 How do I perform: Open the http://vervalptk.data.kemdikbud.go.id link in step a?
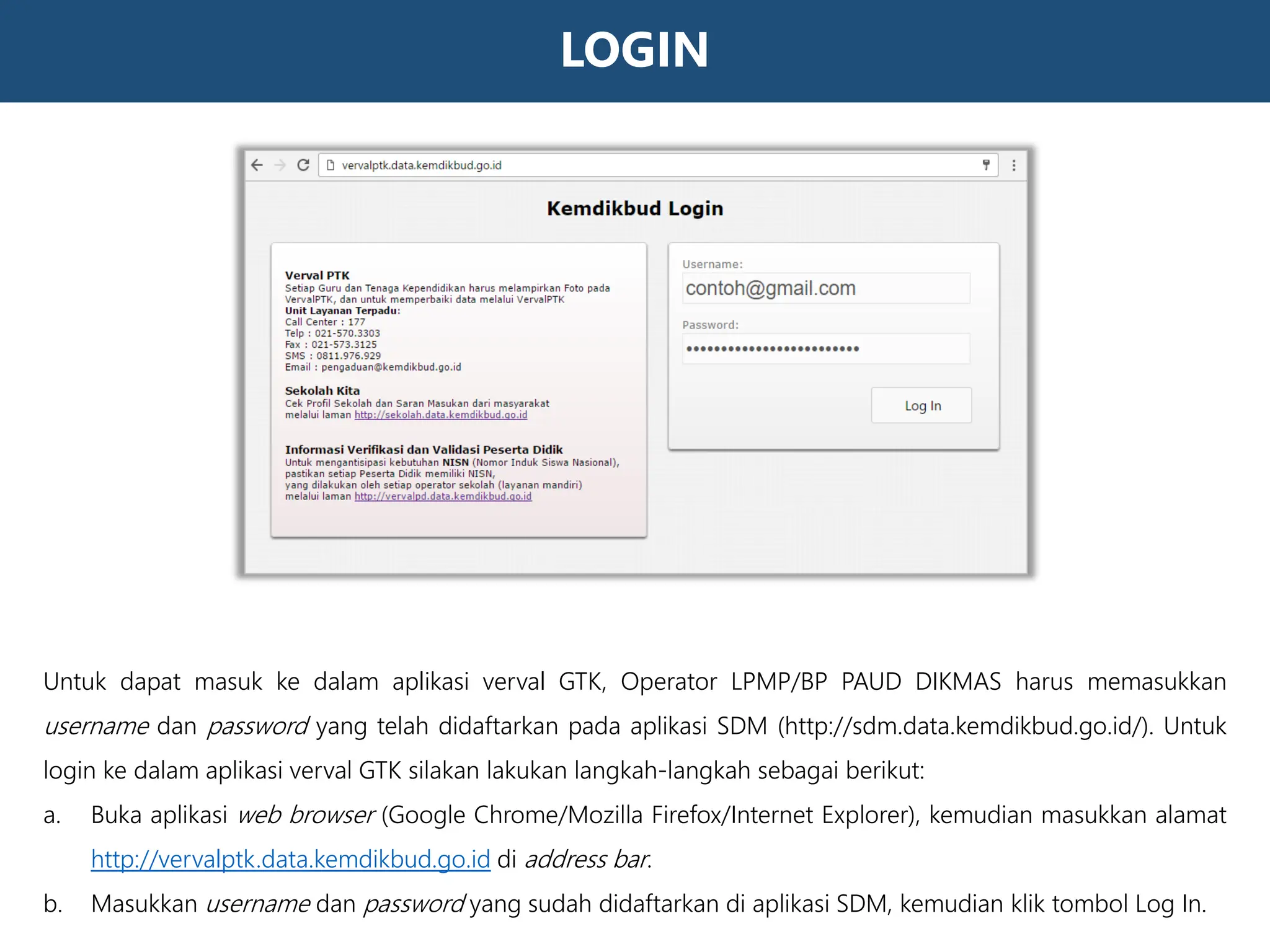pyautogui.click(x=291, y=860)
